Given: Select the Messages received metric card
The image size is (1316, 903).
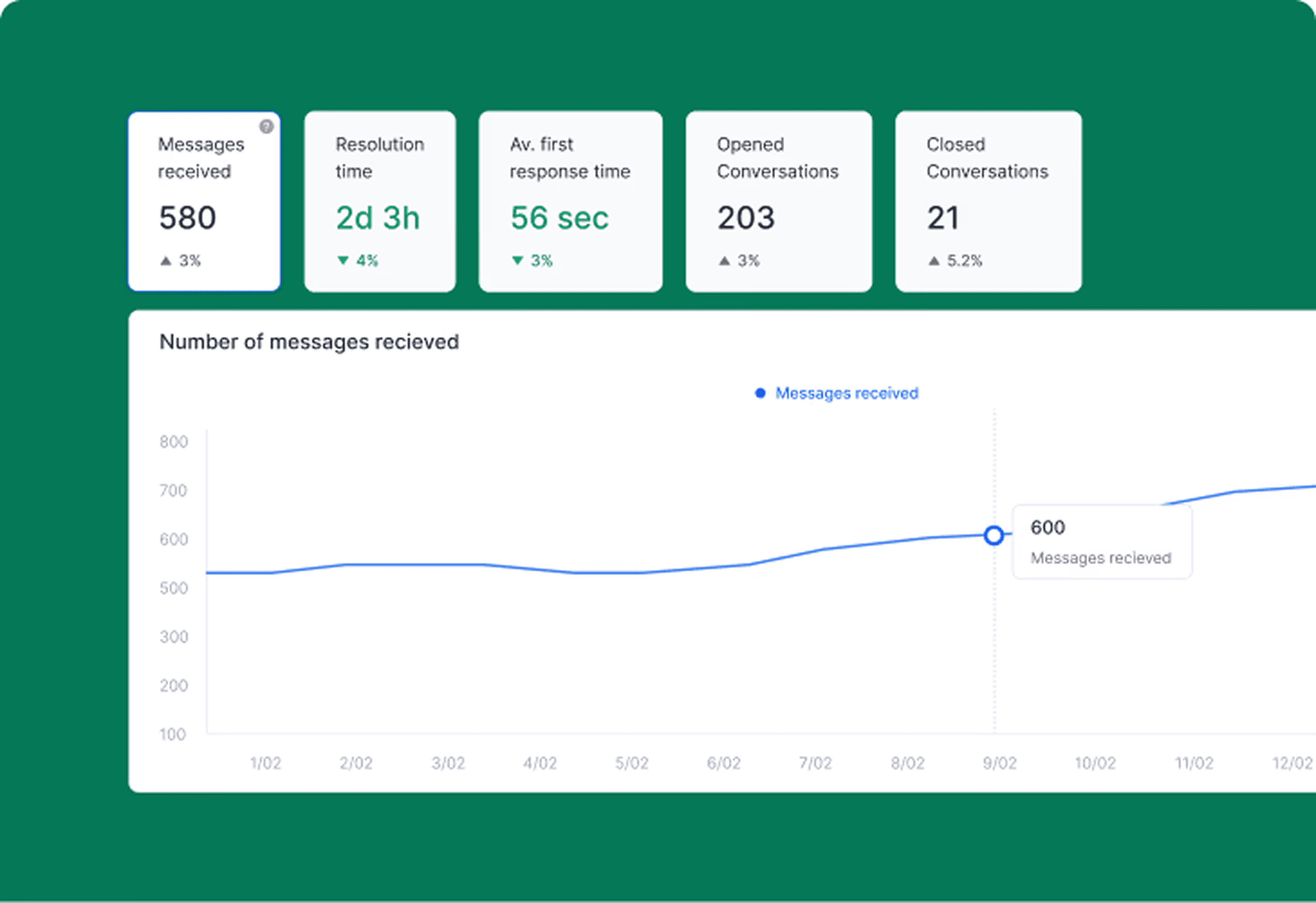Looking at the screenshot, I should [204, 202].
